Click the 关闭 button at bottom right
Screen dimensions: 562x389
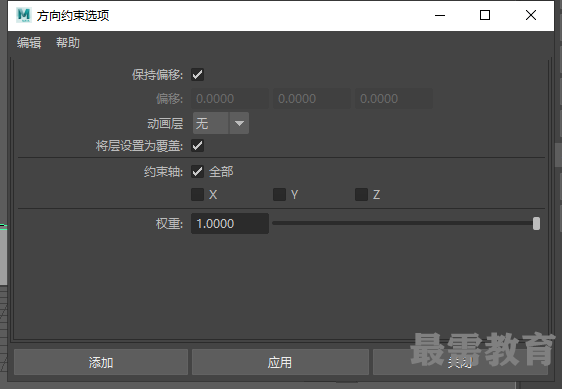point(460,362)
